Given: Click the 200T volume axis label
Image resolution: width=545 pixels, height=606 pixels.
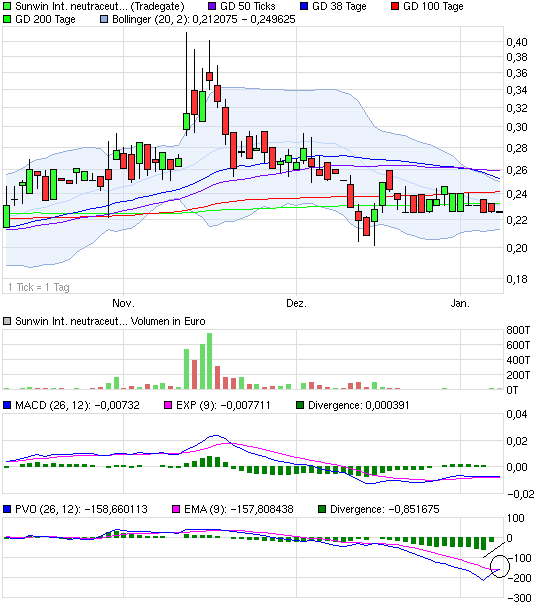Looking at the screenshot, I should pos(518,375).
